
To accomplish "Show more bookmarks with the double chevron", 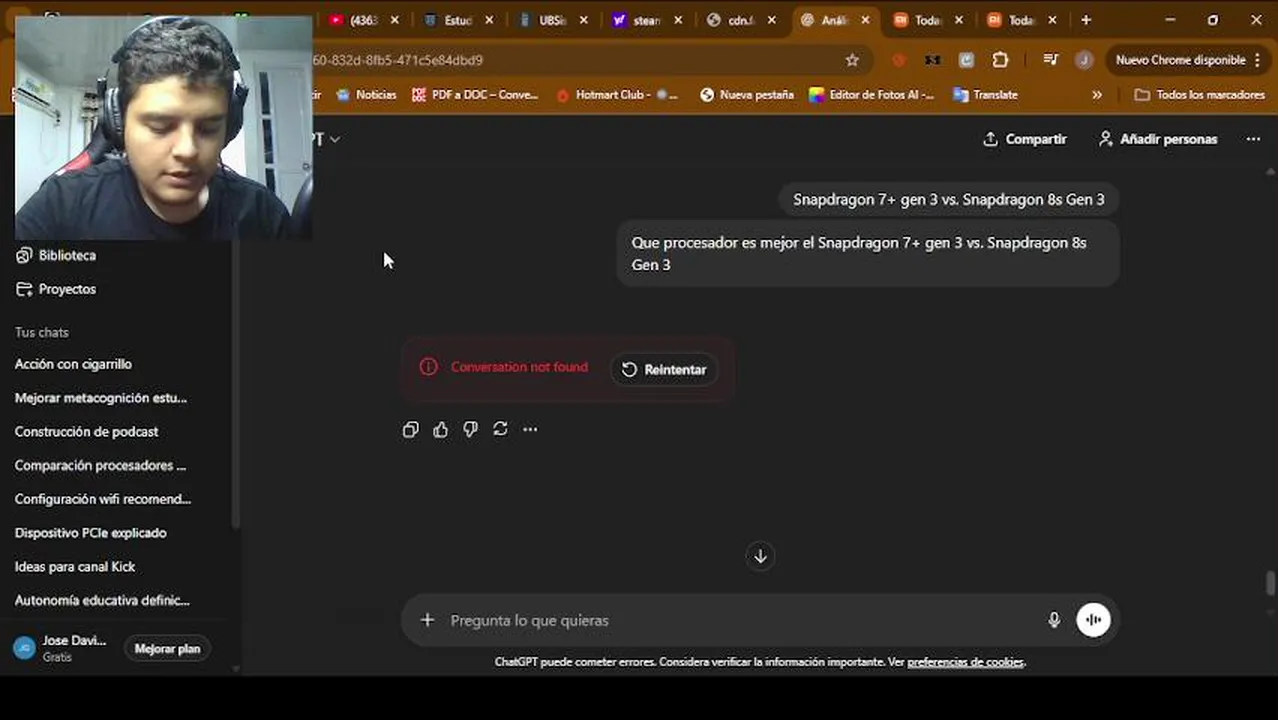I will pos(1097,95).
